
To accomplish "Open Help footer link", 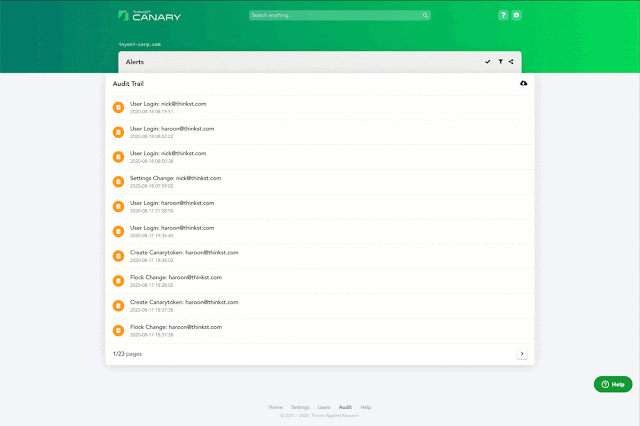I will (x=366, y=407).
